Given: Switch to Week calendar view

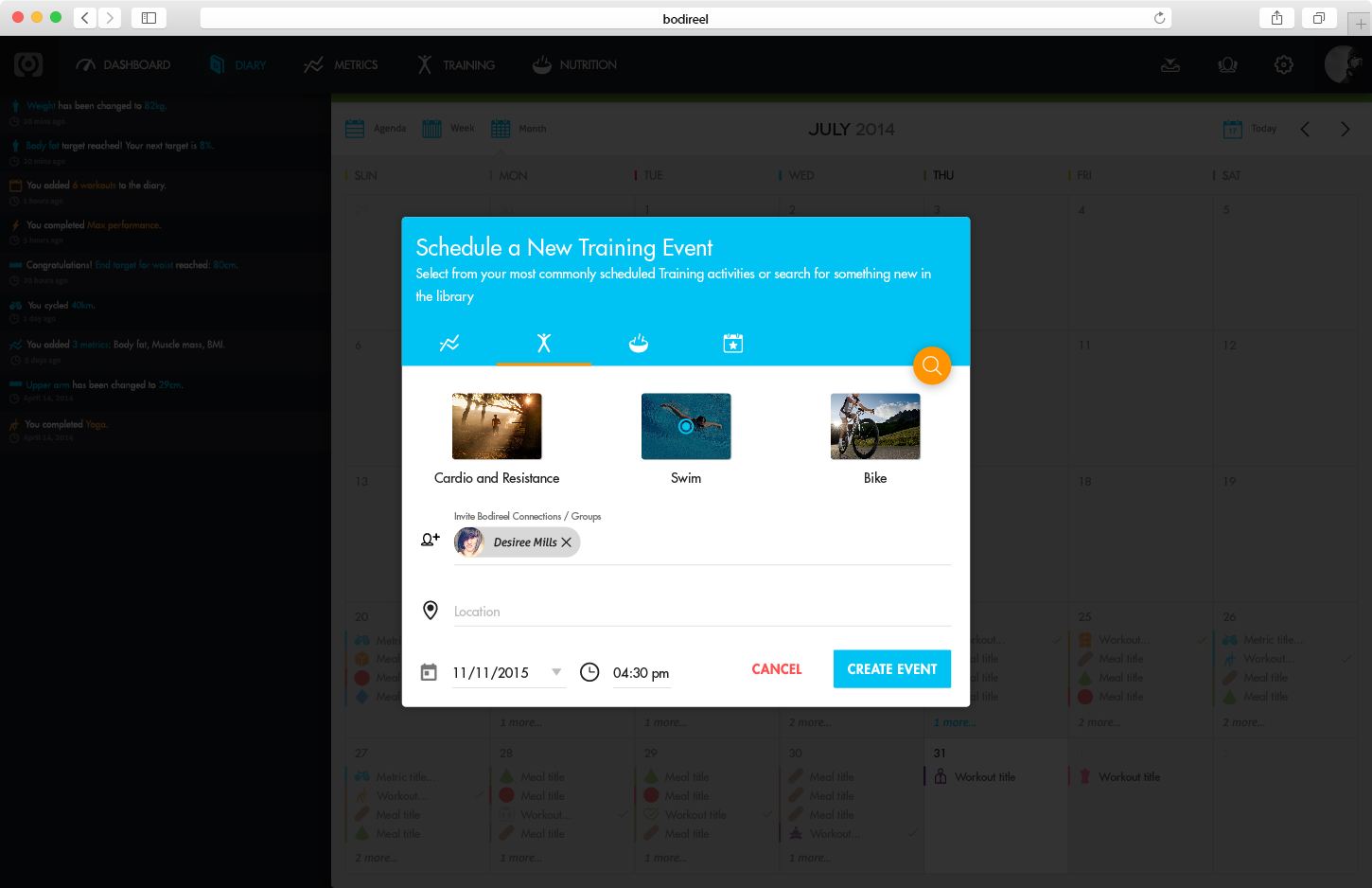Looking at the screenshot, I should (449, 129).
